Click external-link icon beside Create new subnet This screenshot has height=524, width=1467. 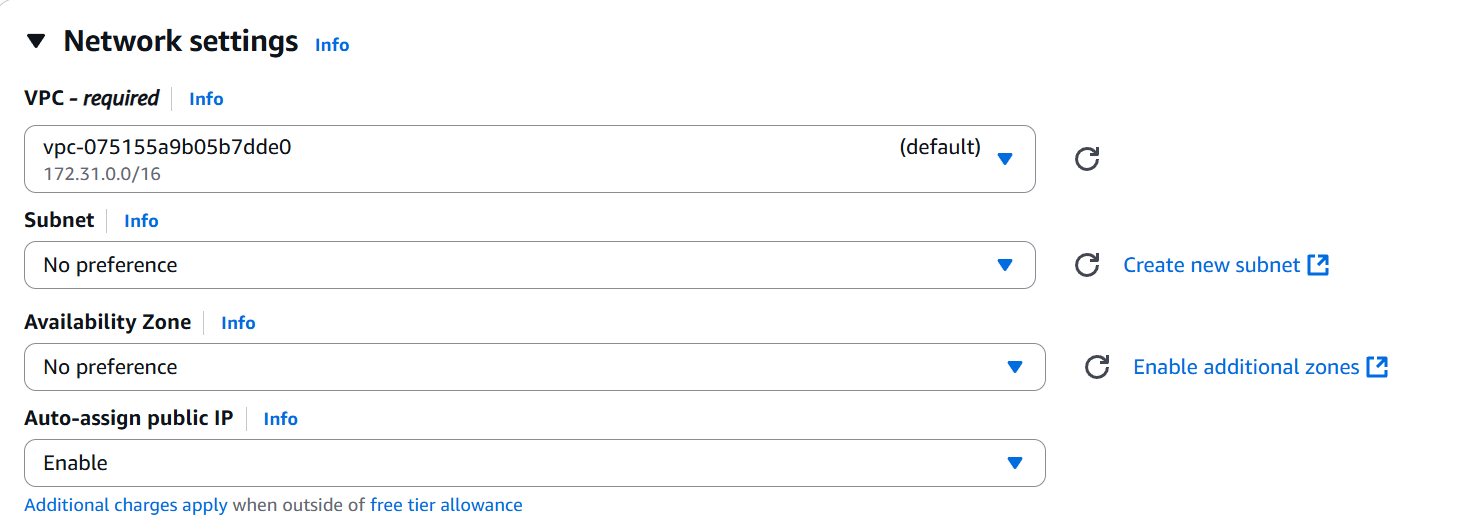[x=1319, y=265]
